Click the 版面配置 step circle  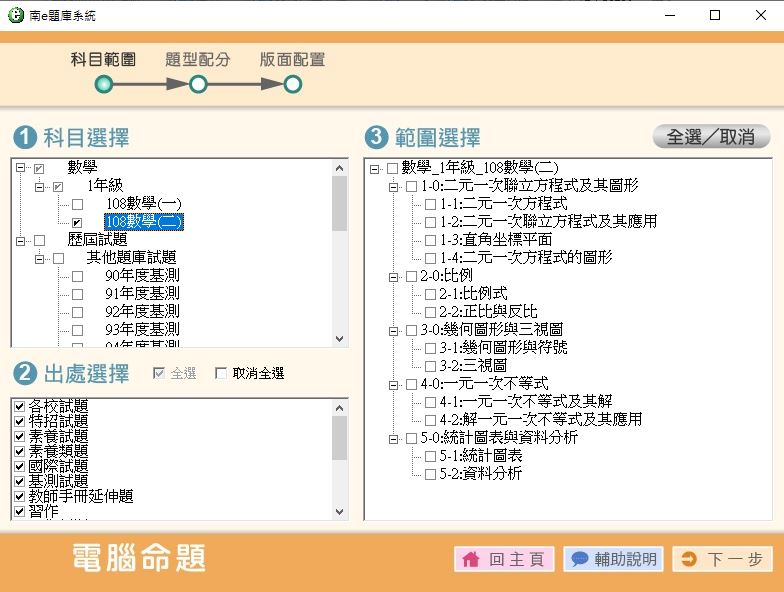[293, 85]
